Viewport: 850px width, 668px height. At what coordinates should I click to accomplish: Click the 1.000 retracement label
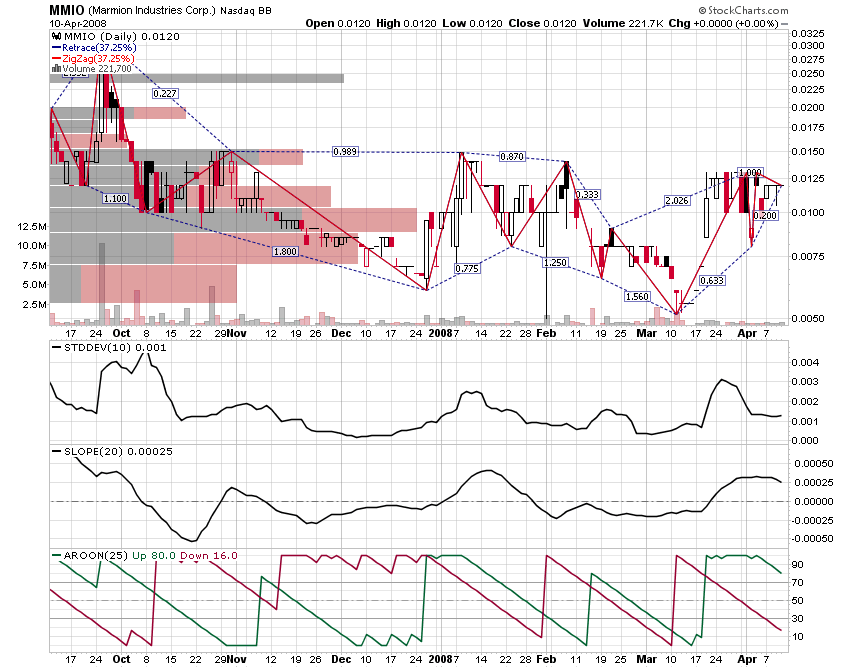pos(751,172)
